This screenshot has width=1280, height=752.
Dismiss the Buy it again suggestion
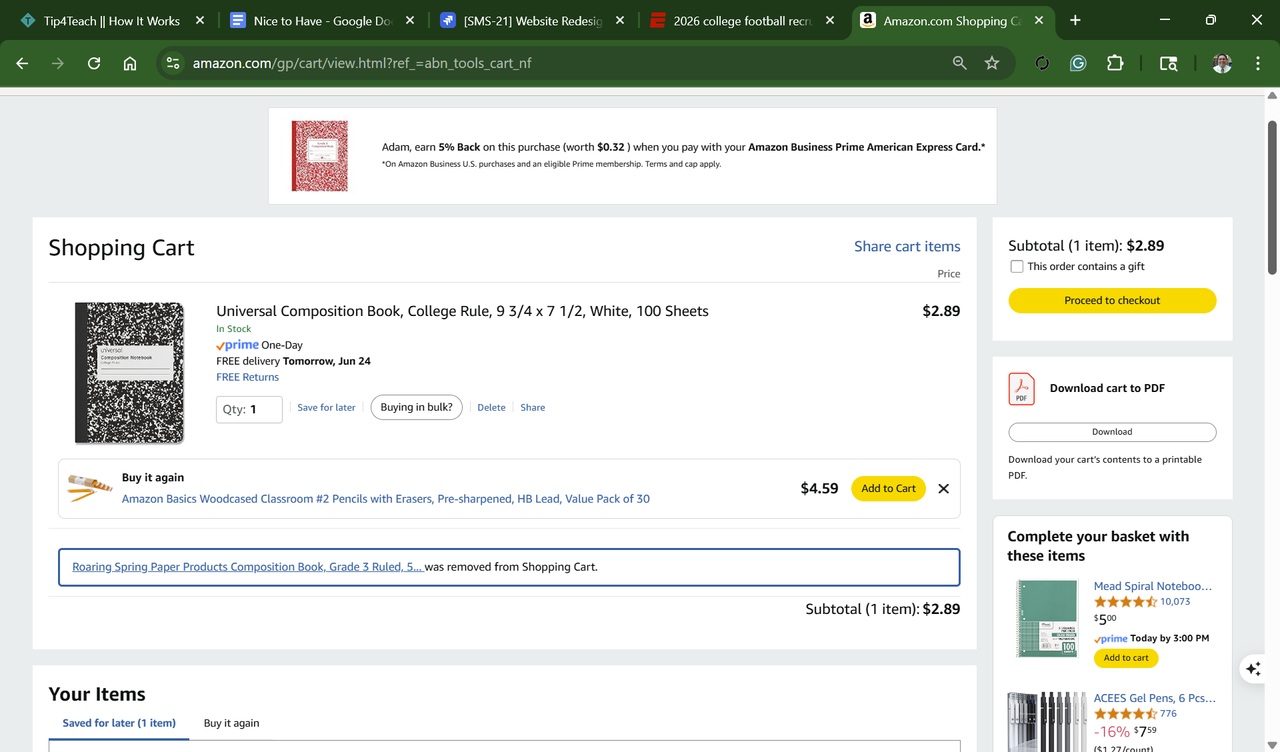[x=943, y=489]
